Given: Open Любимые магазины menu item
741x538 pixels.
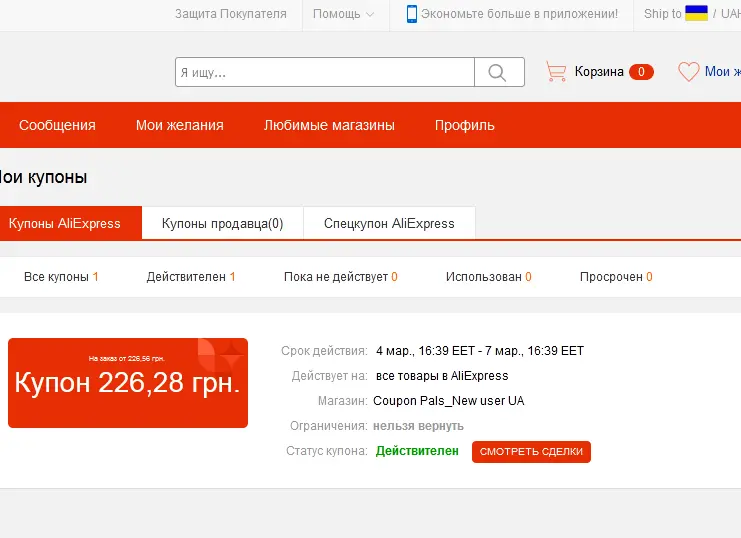Looking at the screenshot, I should click(329, 125).
